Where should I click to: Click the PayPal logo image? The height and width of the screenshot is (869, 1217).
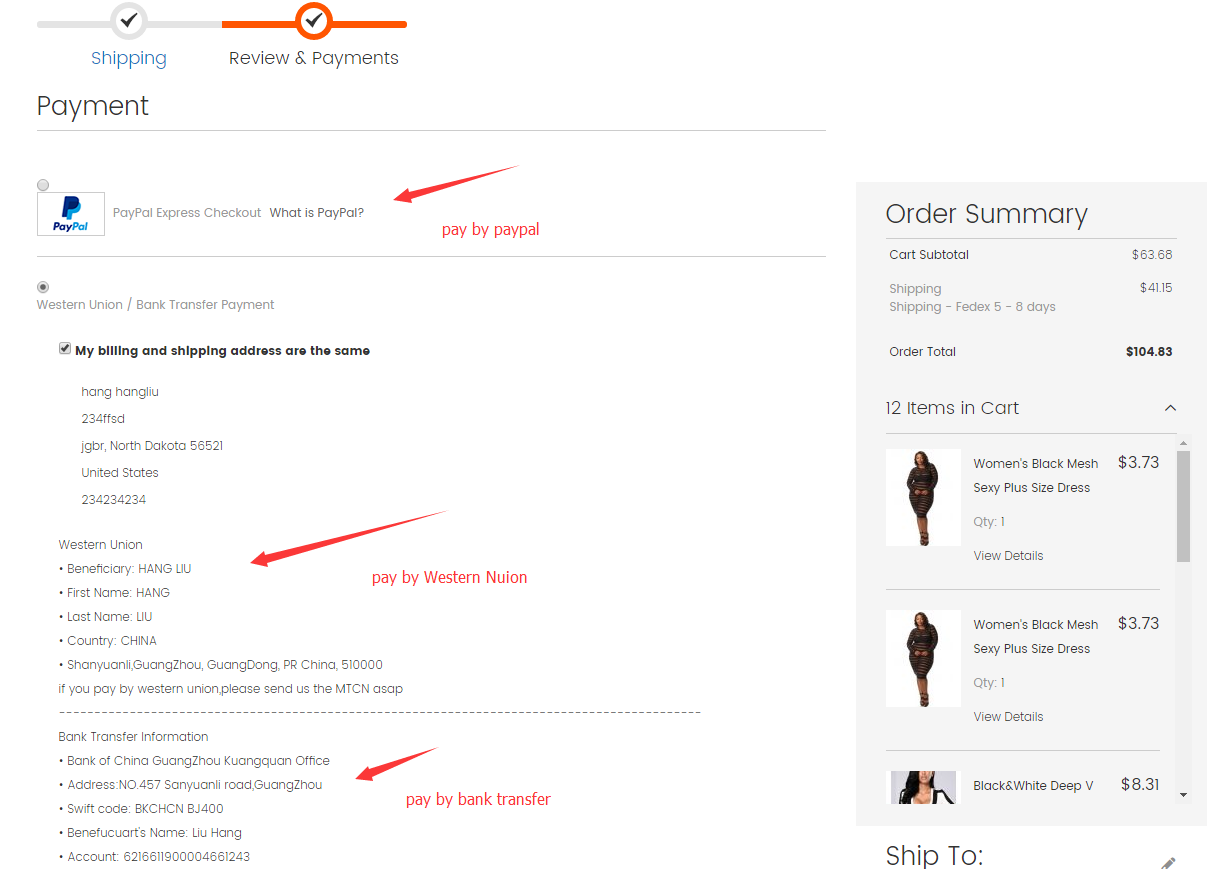(x=71, y=214)
